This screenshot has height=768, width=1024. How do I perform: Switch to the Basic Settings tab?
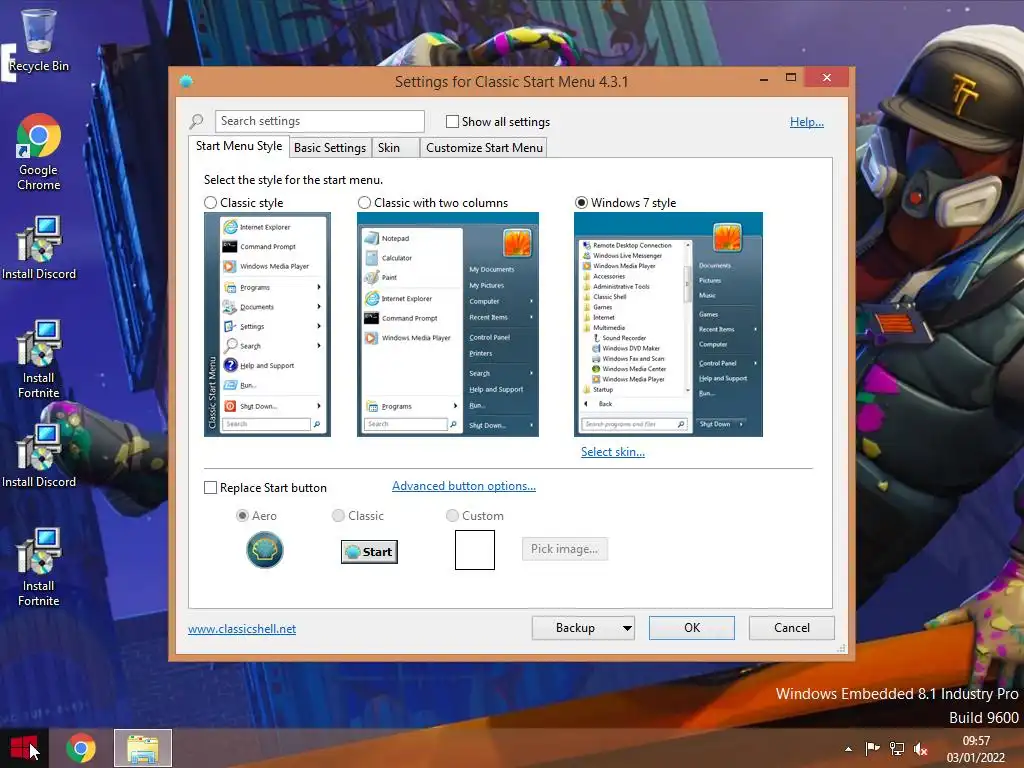(x=330, y=148)
